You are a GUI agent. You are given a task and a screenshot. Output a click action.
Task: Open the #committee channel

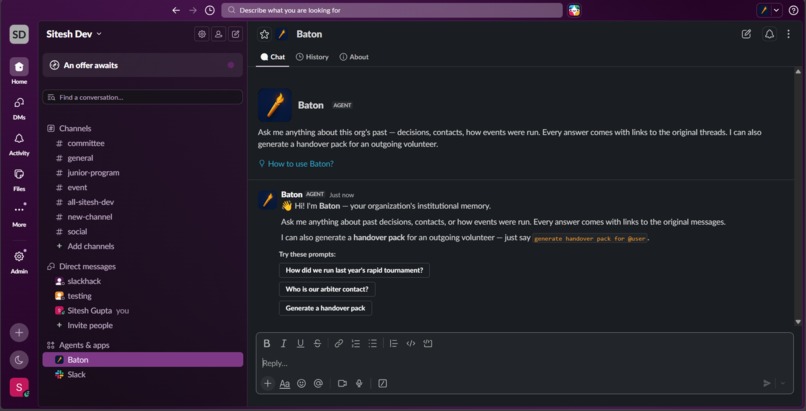tap(142, 143)
